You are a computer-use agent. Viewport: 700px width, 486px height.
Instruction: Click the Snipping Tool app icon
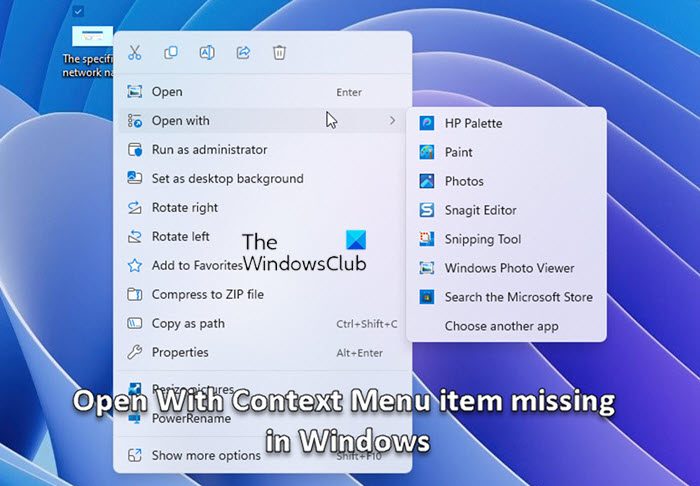pyautogui.click(x=427, y=239)
